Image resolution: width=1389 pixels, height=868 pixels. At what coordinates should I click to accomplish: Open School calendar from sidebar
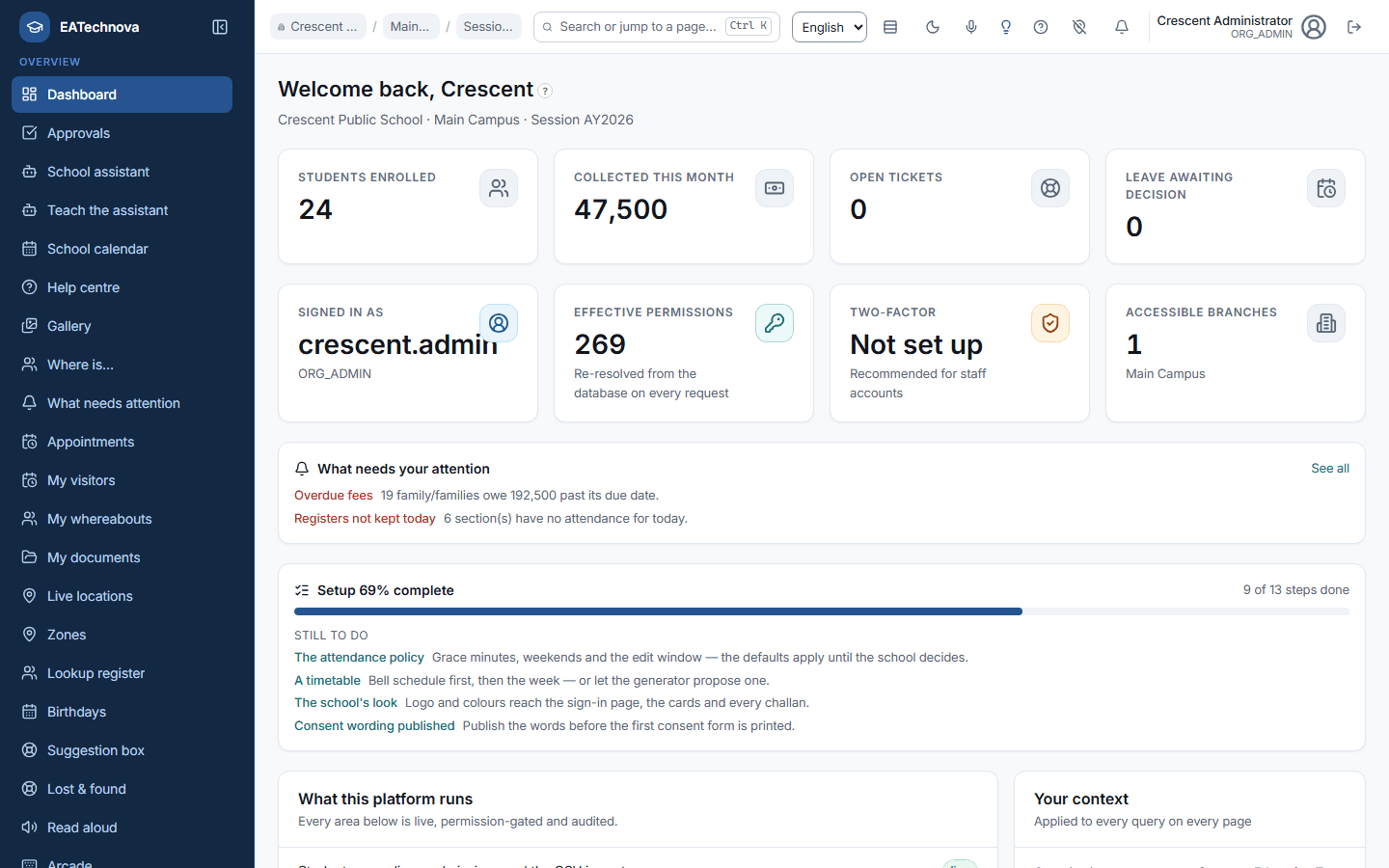(x=122, y=249)
